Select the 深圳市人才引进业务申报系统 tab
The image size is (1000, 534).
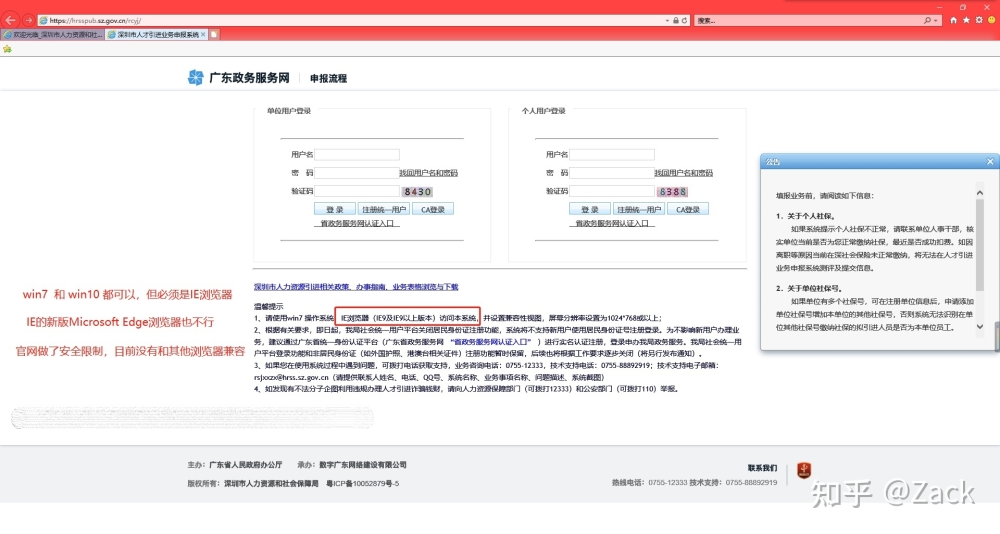(157, 34)
